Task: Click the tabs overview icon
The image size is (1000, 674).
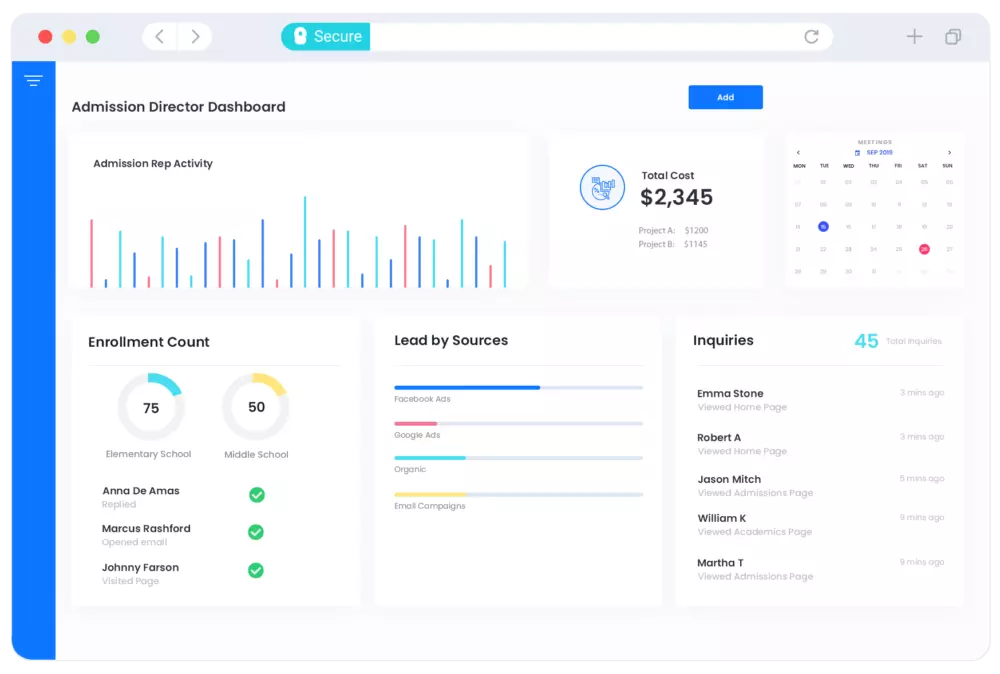Action: [x=953, y=37]
